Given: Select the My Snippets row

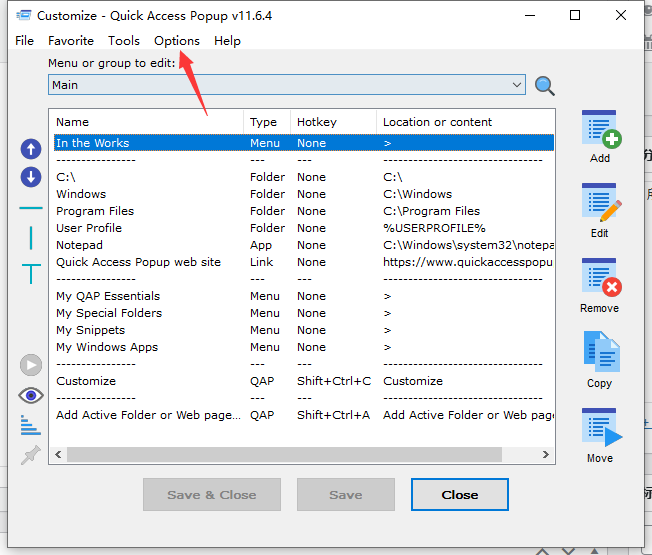Looking at the screenshot, I should (304, 330).
